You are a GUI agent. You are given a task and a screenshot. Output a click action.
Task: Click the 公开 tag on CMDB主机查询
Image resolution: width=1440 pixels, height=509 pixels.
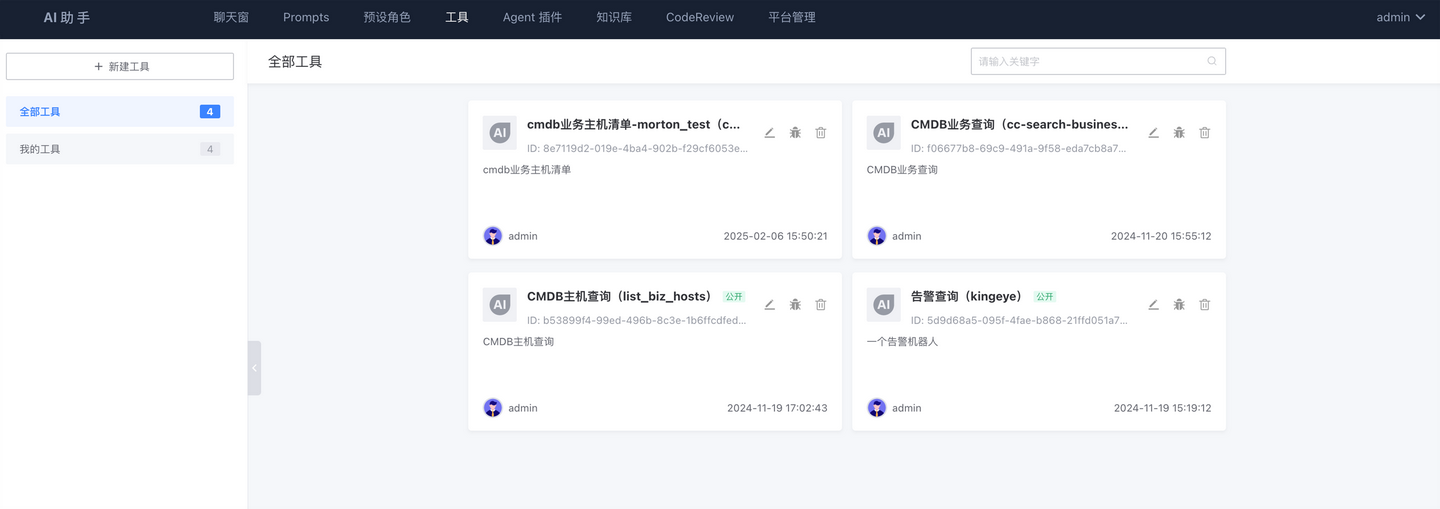tap(734, 297)
